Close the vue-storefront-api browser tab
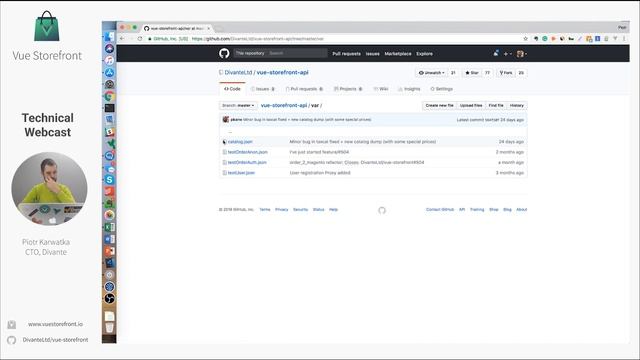Viewport: 640px width, 360px height. (x=208, y=28)
